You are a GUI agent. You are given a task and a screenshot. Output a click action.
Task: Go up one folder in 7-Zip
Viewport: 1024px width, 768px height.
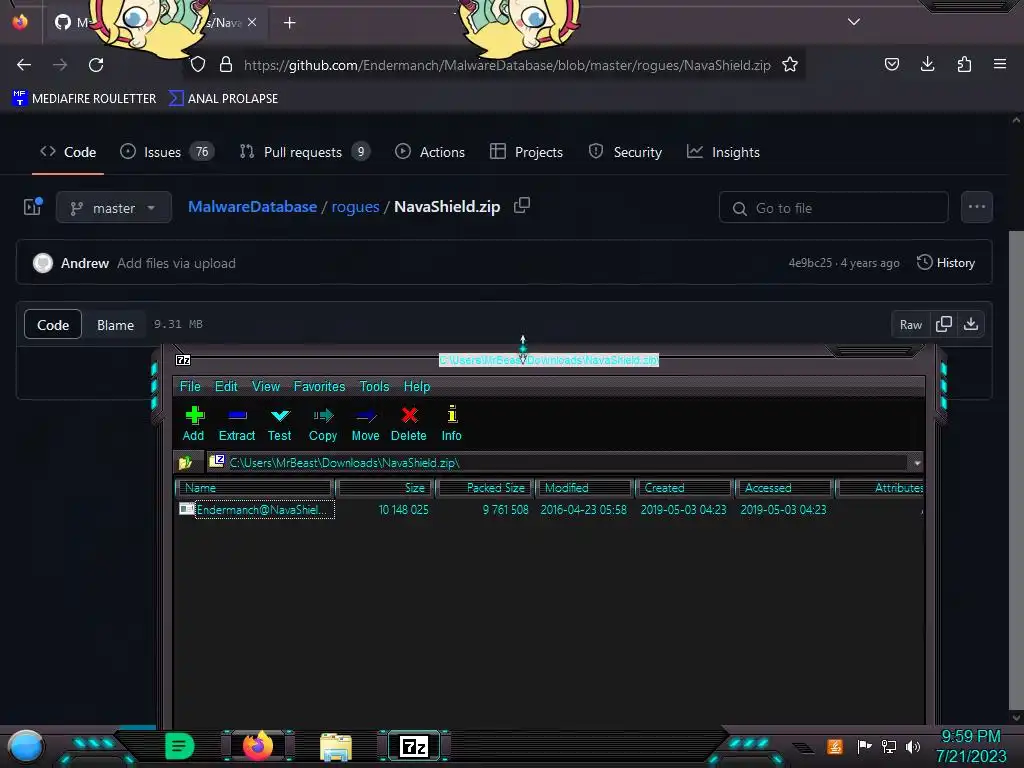tap(185, 462)
